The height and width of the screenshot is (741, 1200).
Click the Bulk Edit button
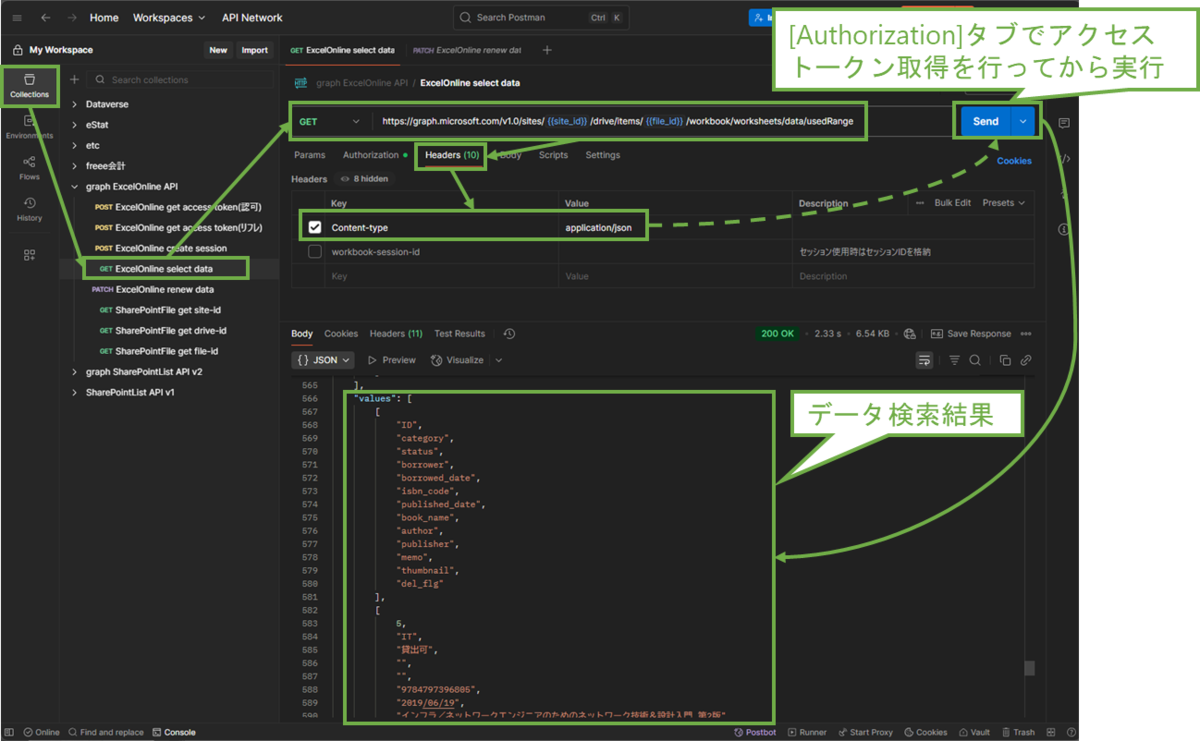953,203
